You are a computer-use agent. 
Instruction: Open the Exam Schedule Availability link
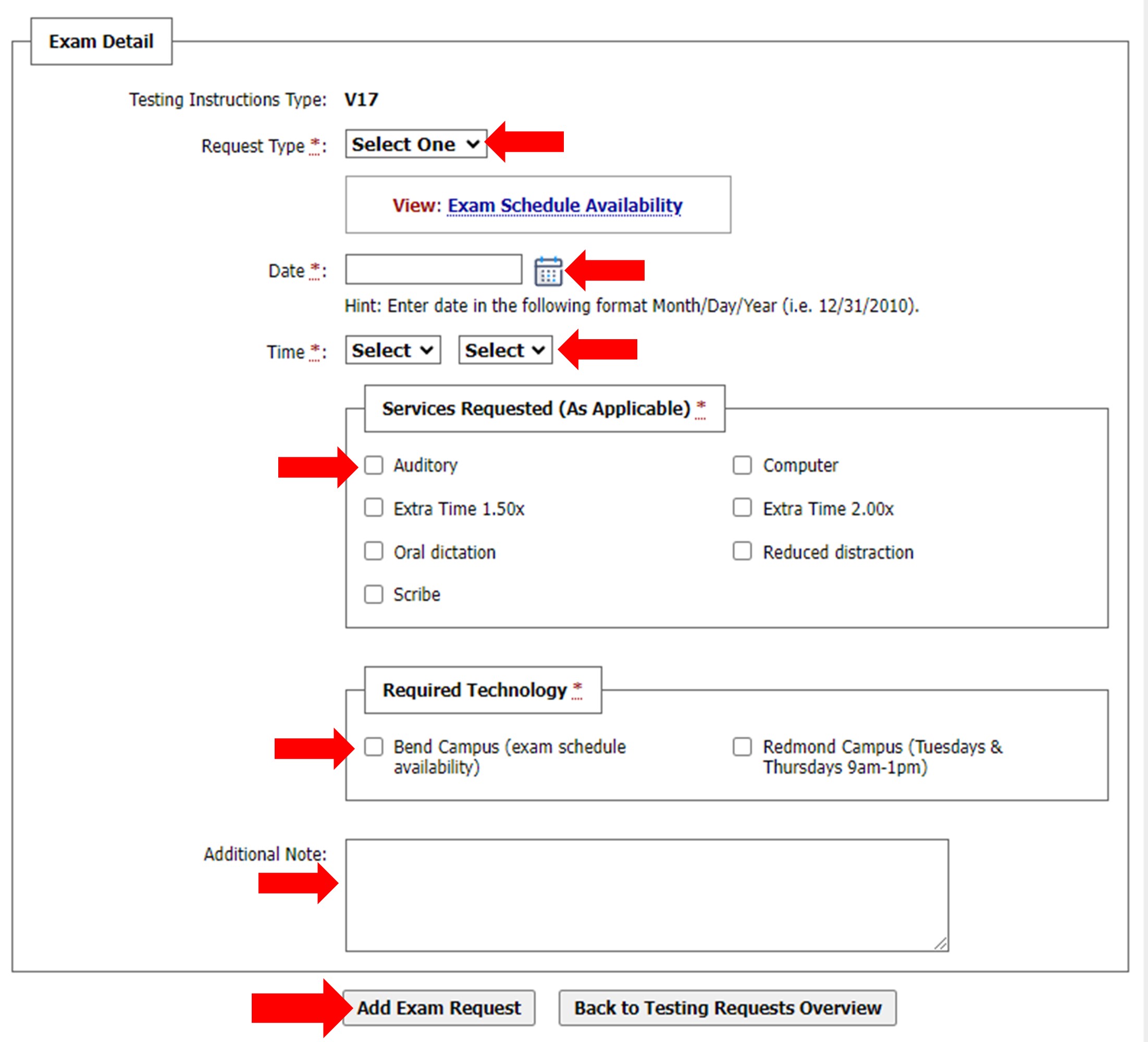click(565, 205)
